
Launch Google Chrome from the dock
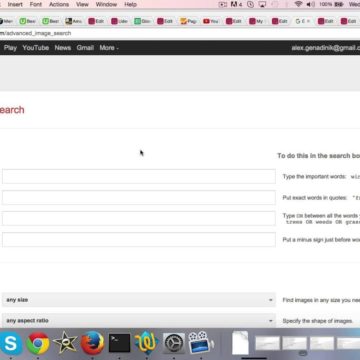pos(38,343)
